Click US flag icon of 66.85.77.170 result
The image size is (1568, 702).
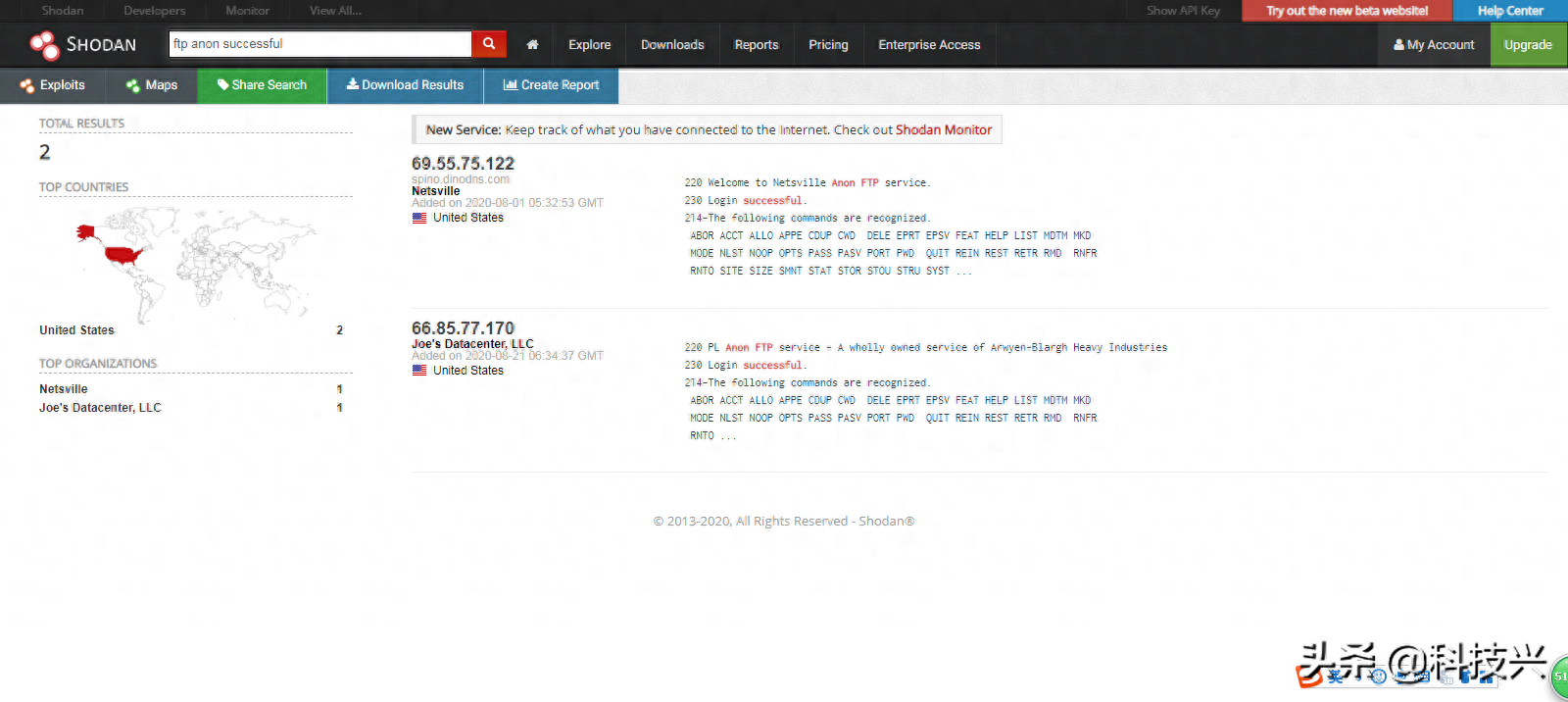[419, 371]
